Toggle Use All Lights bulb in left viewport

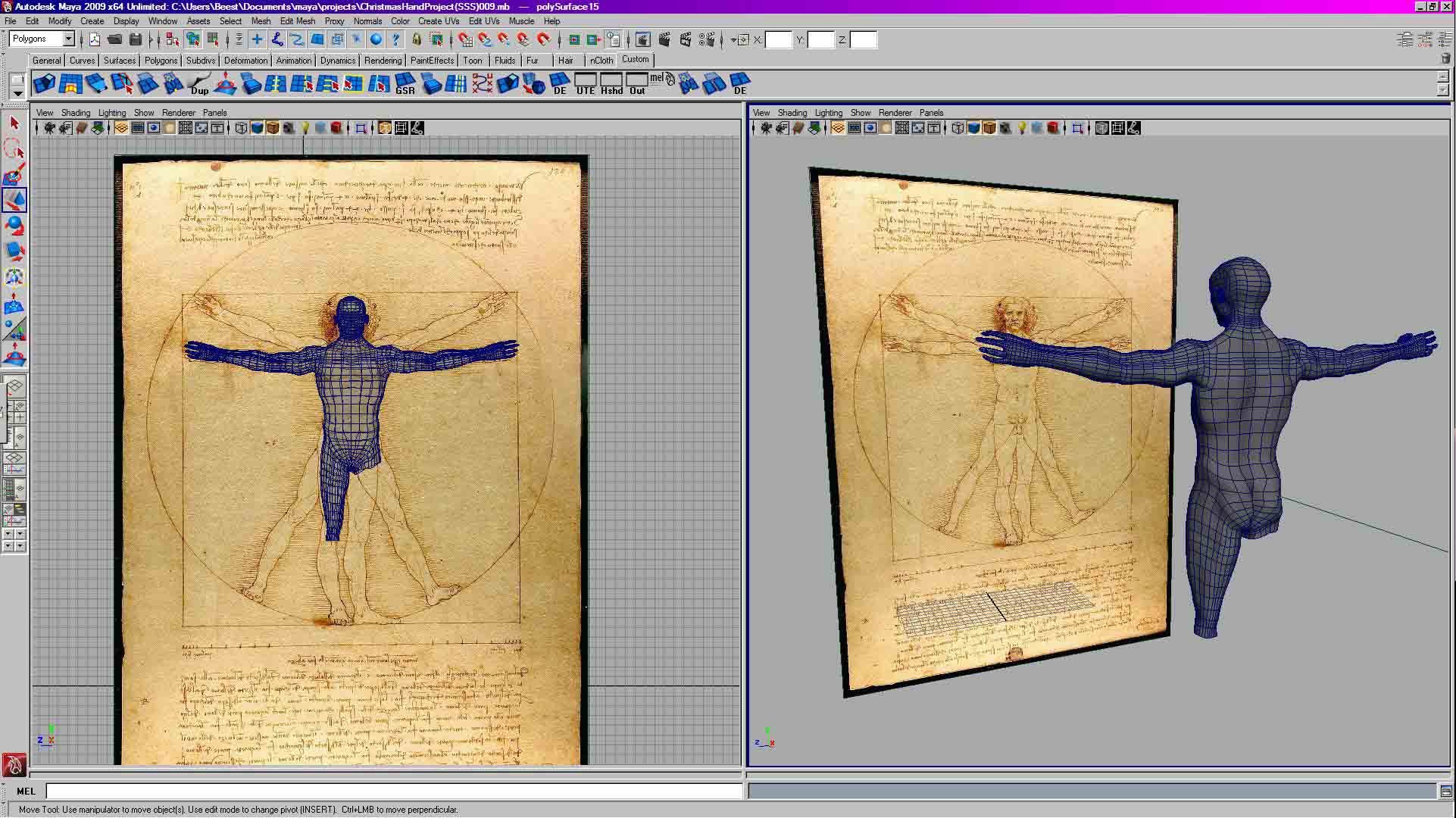pyautogui.click(x=305, y=128)
